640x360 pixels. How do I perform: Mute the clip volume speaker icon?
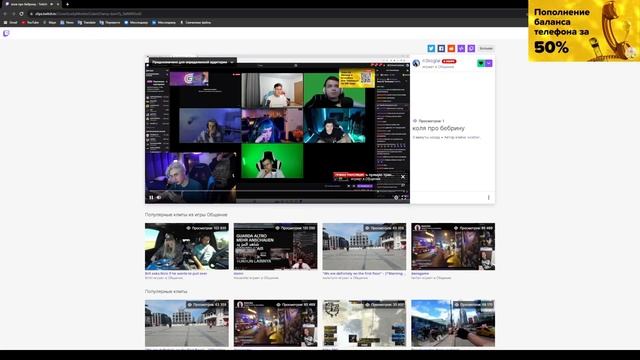[159, 198]
